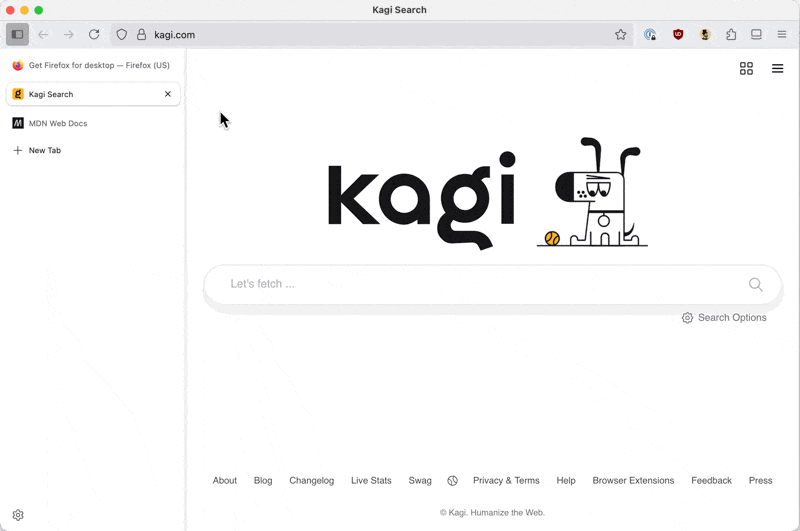Open a New Tab from sidebar

(x=93, y=150)
